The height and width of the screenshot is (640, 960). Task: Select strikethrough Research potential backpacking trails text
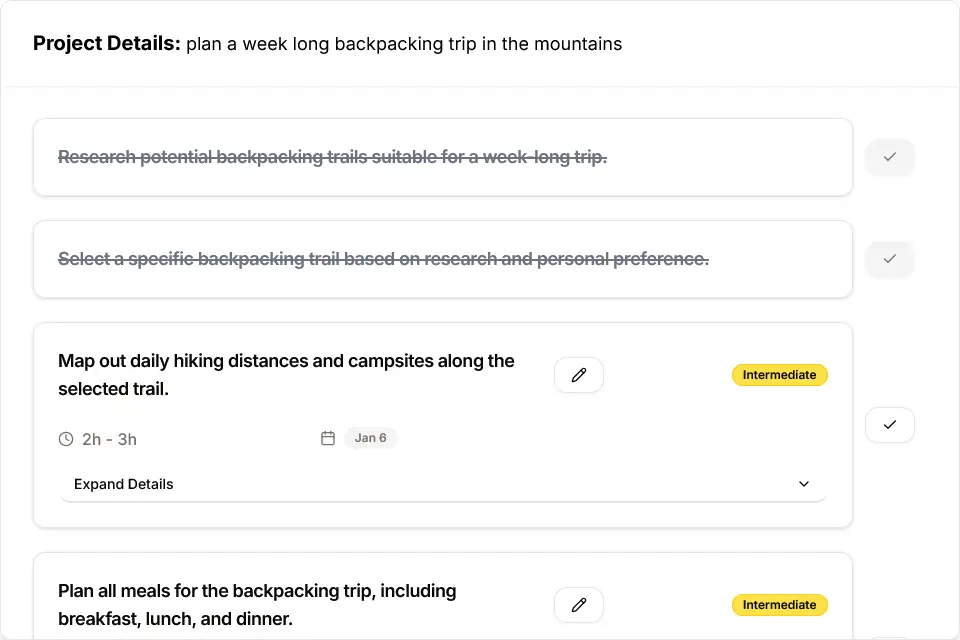tap(332, 157)
